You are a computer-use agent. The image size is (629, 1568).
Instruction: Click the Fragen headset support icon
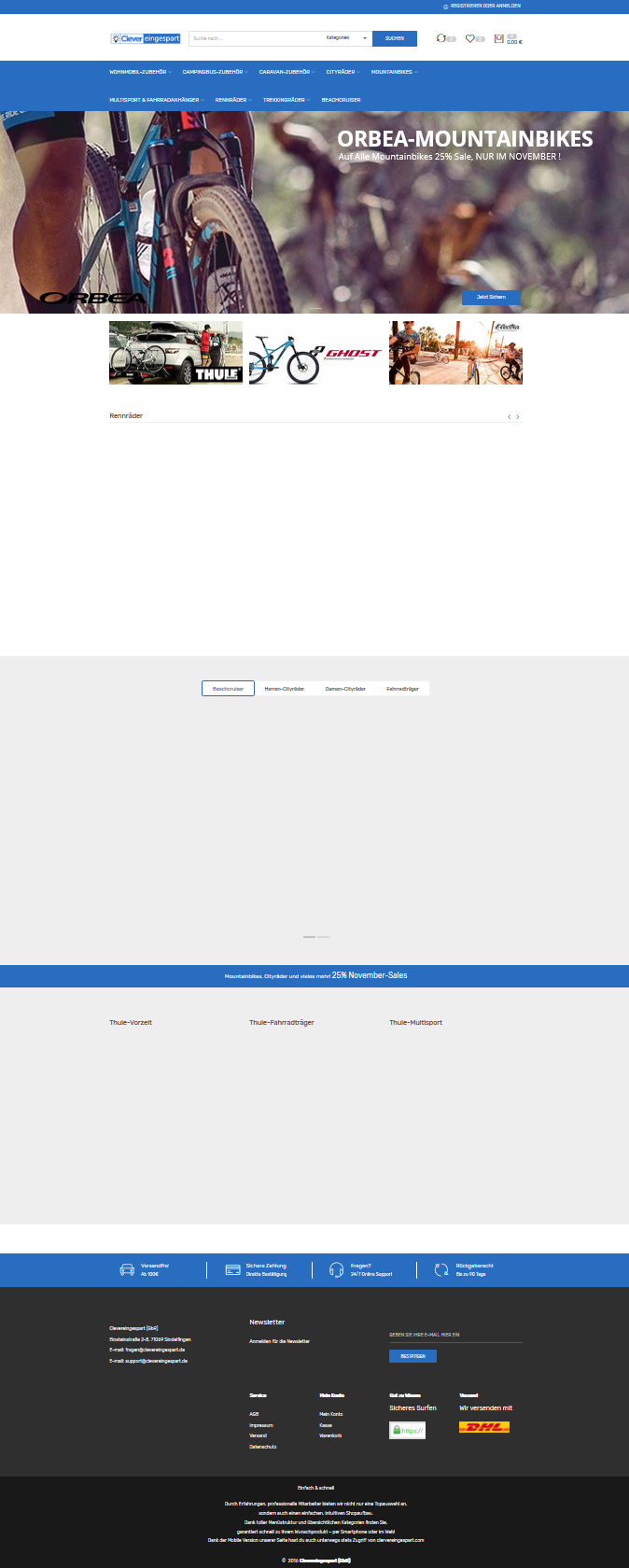tap(337, 1270)
